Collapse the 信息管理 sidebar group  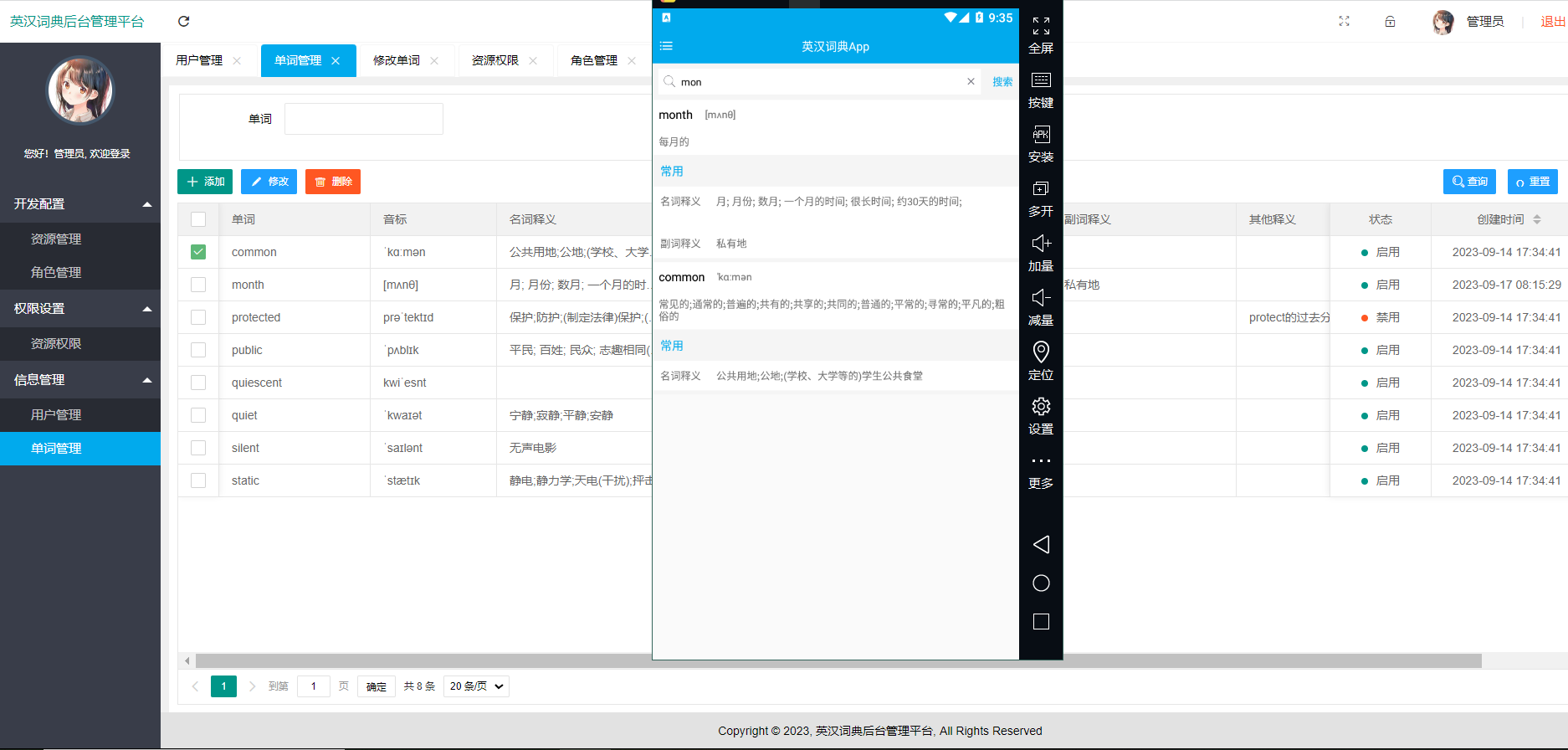point(80,380)
